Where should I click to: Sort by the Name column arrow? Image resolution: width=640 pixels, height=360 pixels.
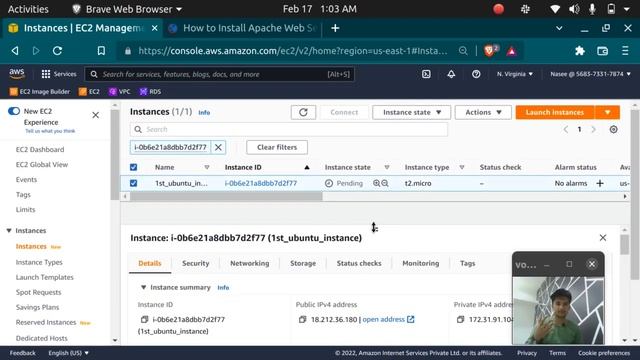207,167
